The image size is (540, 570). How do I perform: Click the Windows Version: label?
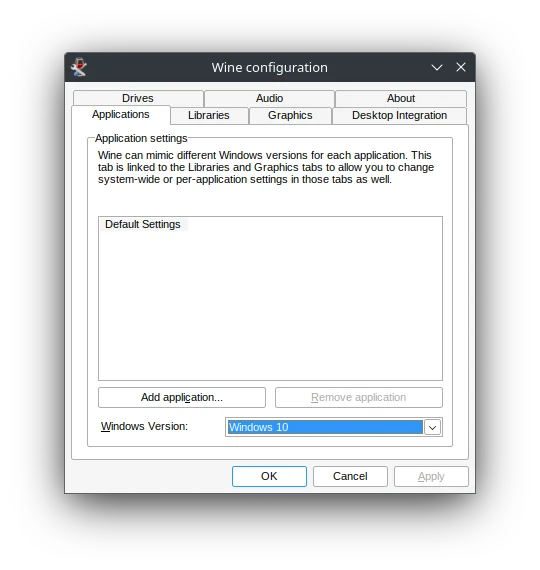click(x=144, y=426)
